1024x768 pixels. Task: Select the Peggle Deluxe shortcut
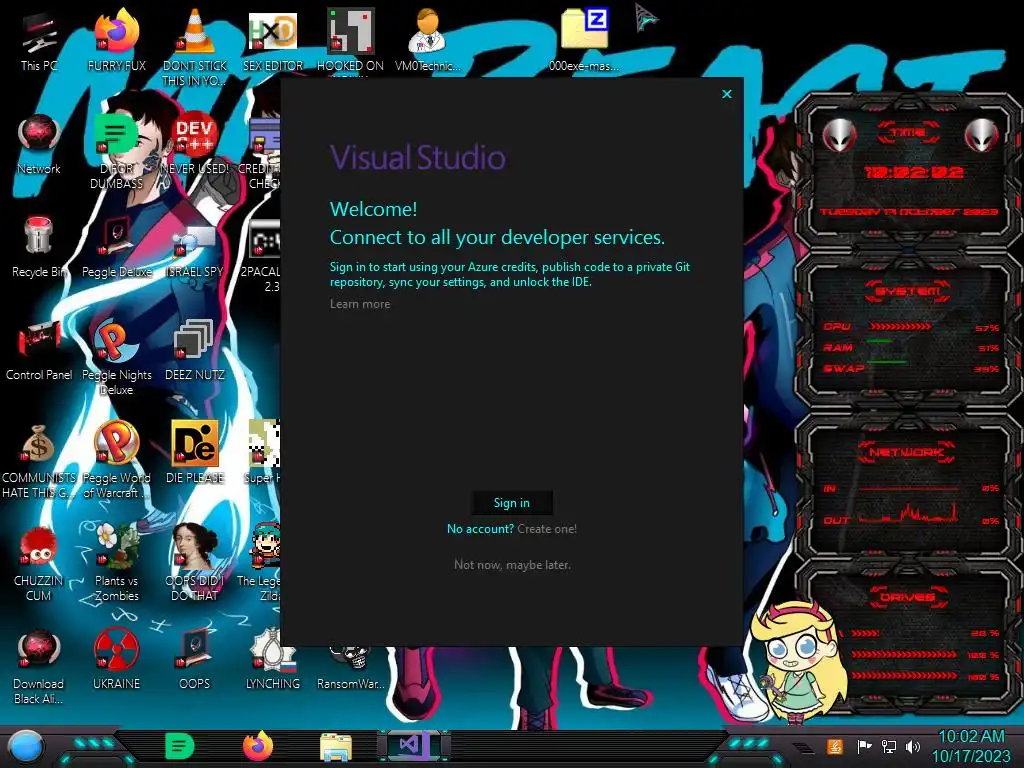tap(117, 247)
